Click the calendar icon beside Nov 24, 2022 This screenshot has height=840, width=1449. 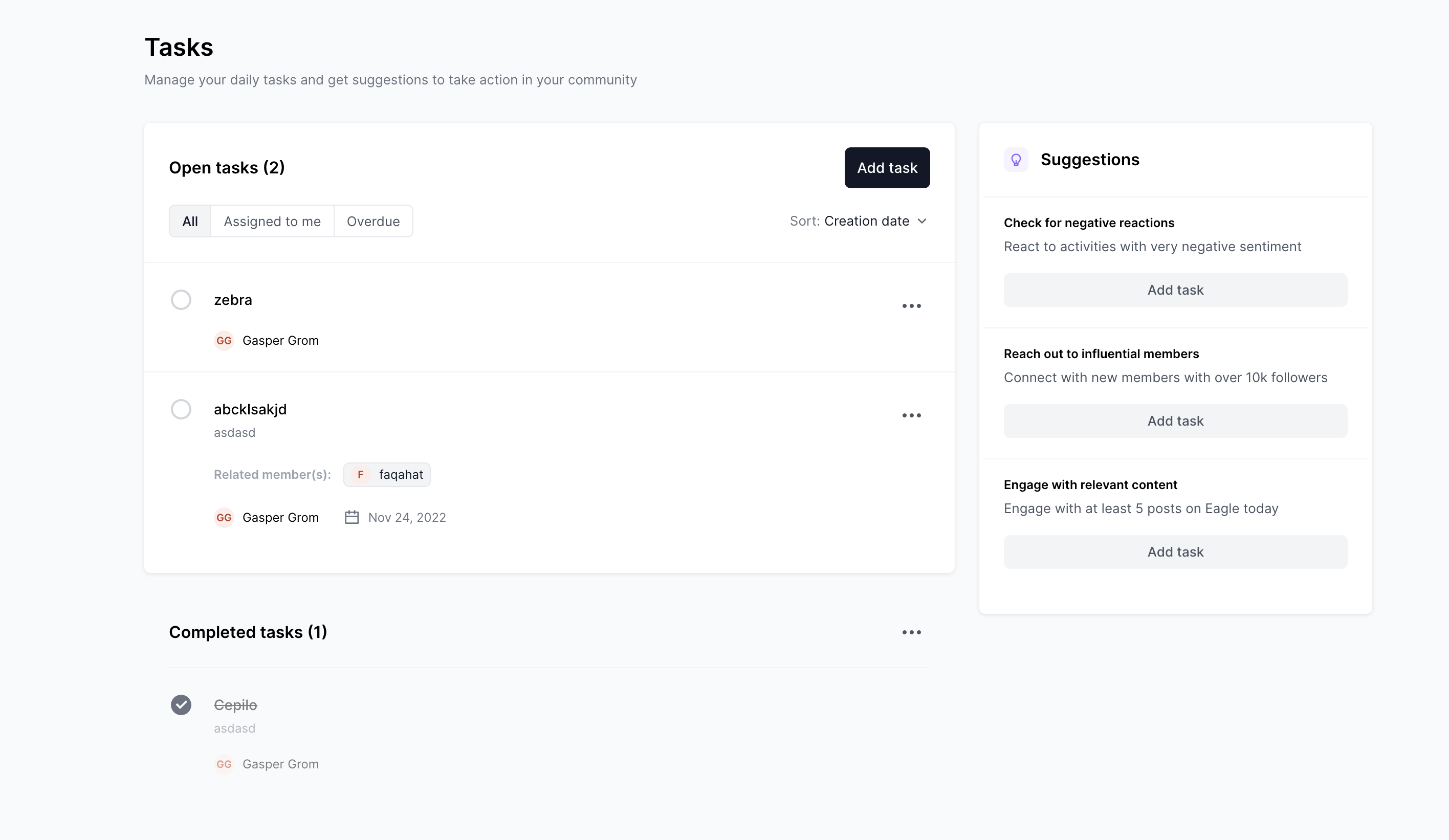coord(352,517)
